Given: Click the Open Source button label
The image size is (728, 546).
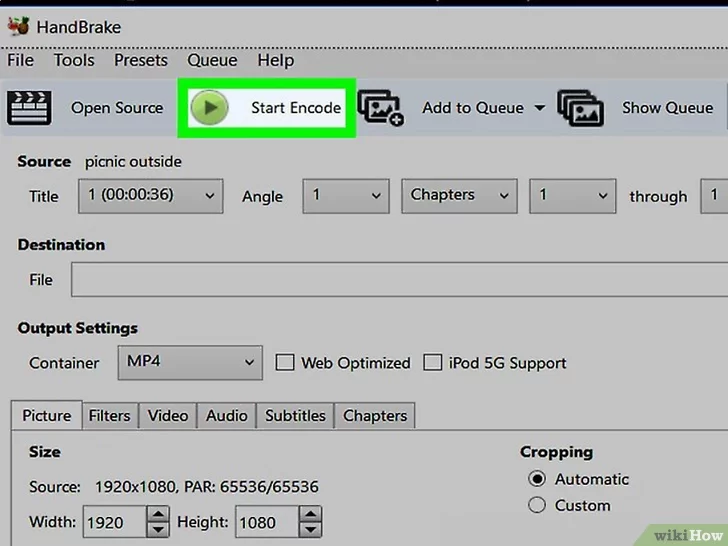Looking at the screenshot, I should click(x=117, y=108).
